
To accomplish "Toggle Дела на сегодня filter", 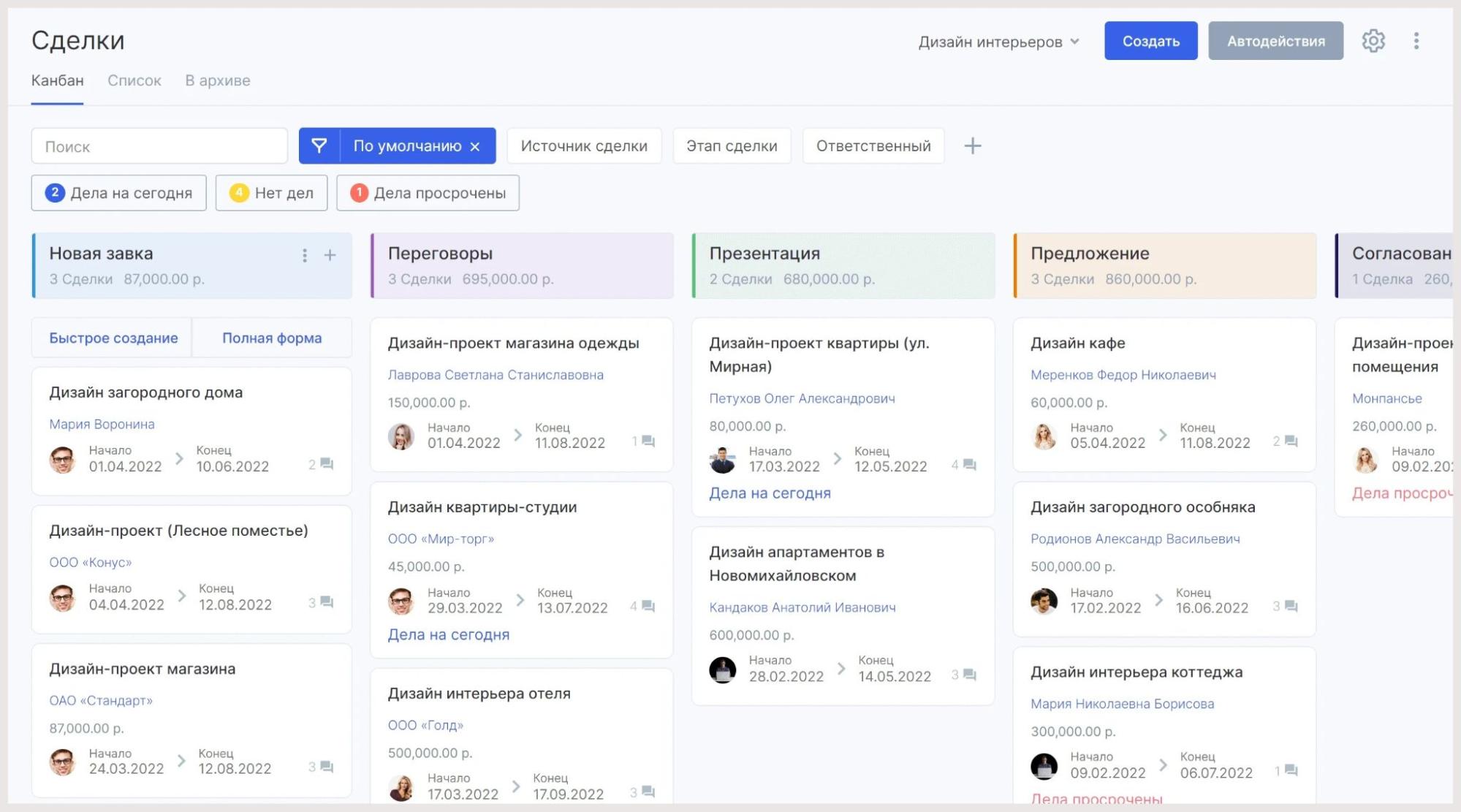I will 118,193.
